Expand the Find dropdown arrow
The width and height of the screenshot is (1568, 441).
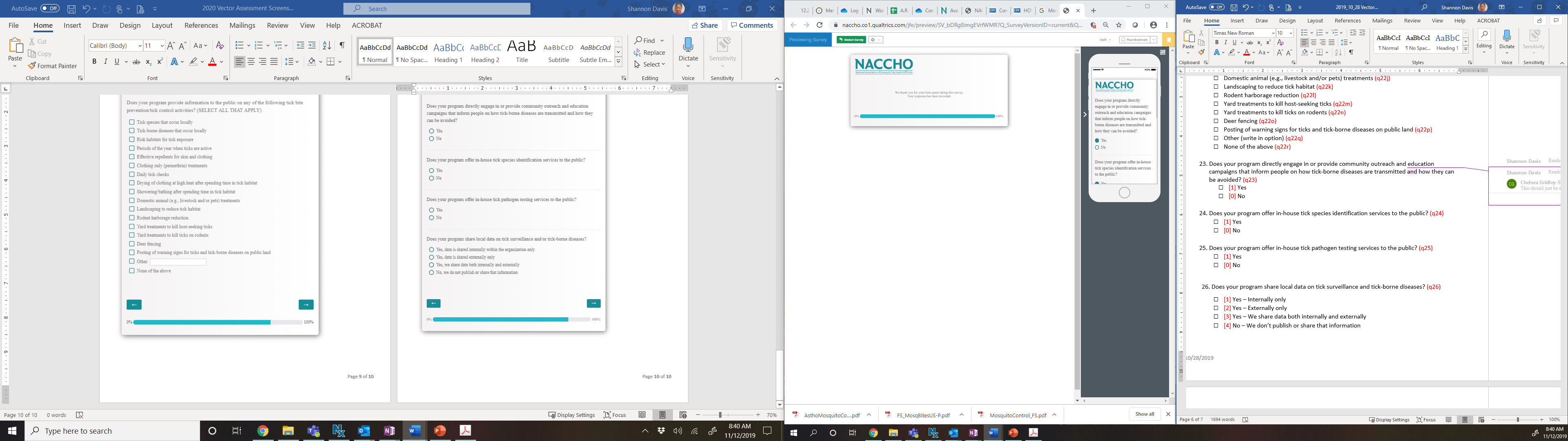coord(662,41)
